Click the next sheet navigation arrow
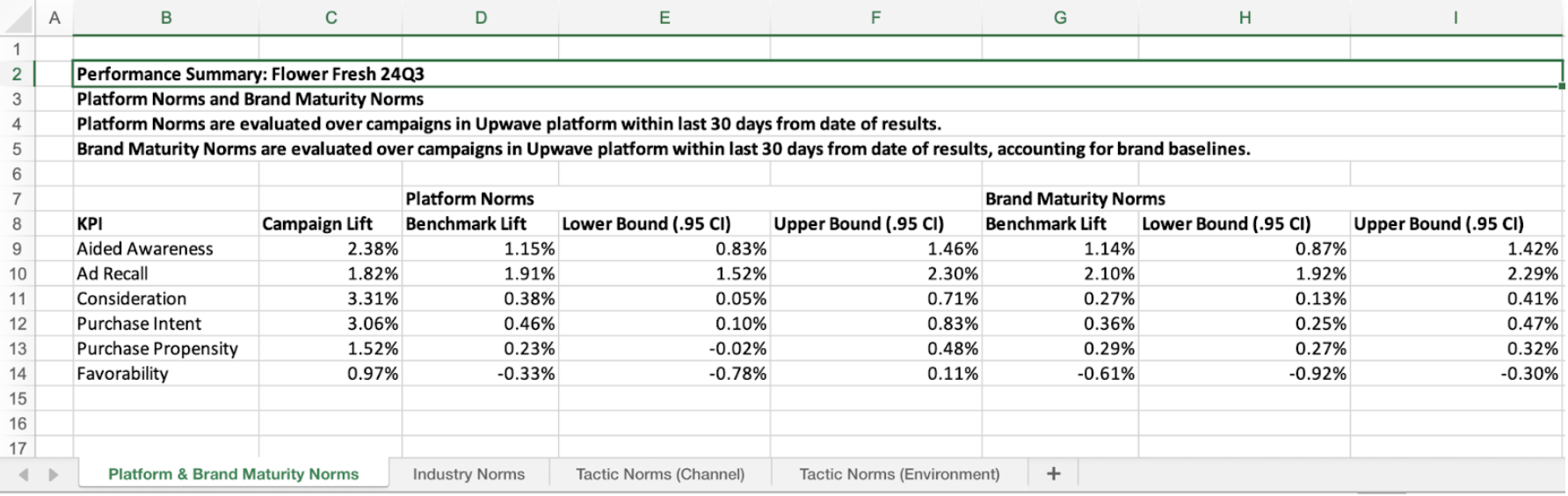 point(54,475)
